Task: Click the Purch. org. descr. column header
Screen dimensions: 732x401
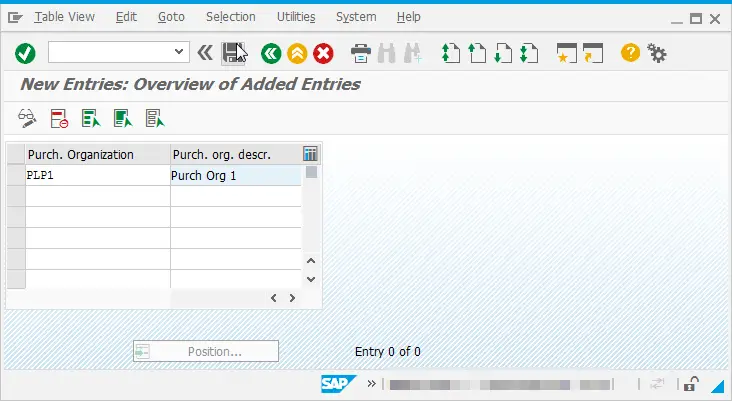Action: pos(236,154)
